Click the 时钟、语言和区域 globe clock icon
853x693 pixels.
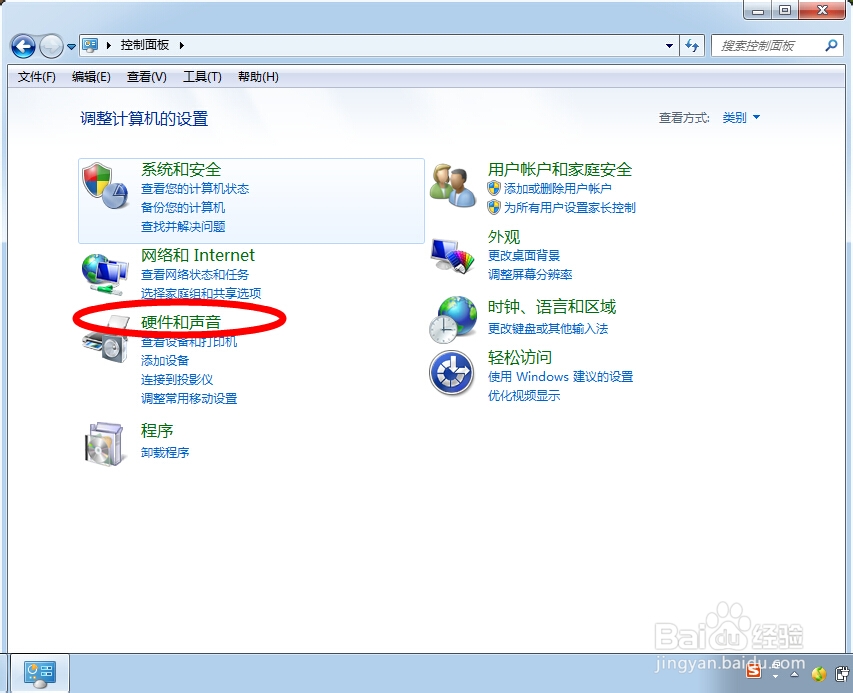click(453, 319)
